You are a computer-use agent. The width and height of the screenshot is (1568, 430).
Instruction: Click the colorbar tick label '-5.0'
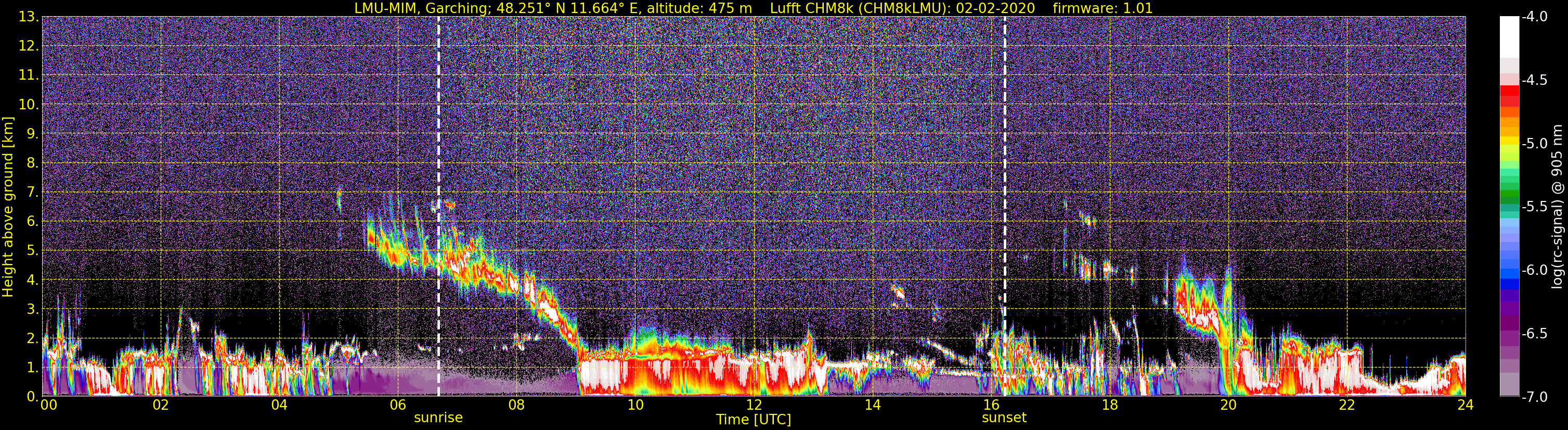coord(1534,144)
